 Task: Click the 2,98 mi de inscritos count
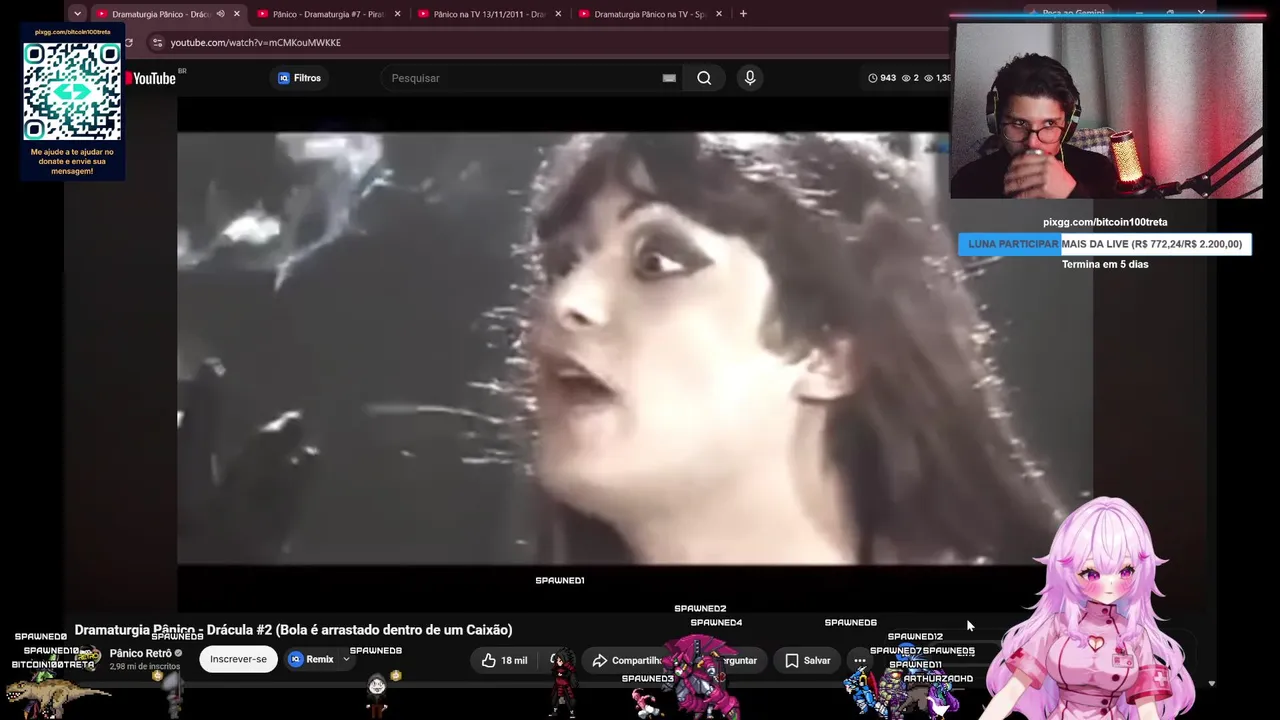(x=145, y=667)
